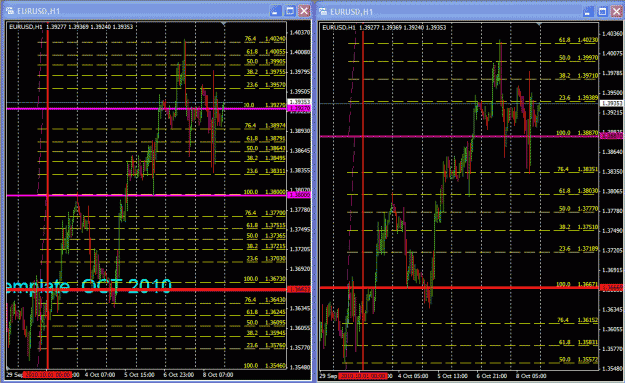The height and width of the screenshot is (383, 625).
Task: Click 1.38930 on the left price scale
Action: [300, 131]
